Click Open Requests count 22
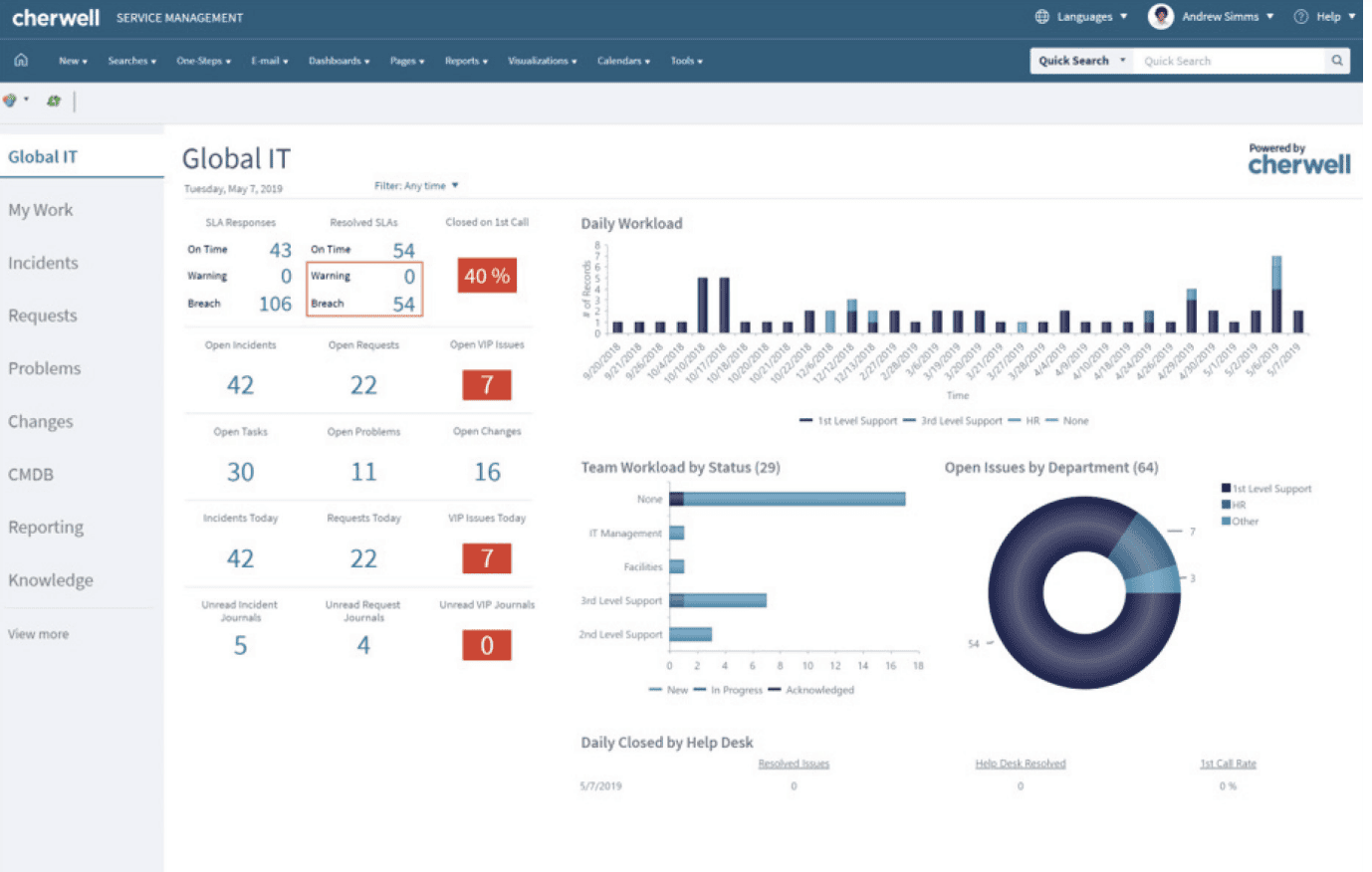This screenshot has height=872, width=1372. coord(363,385)
